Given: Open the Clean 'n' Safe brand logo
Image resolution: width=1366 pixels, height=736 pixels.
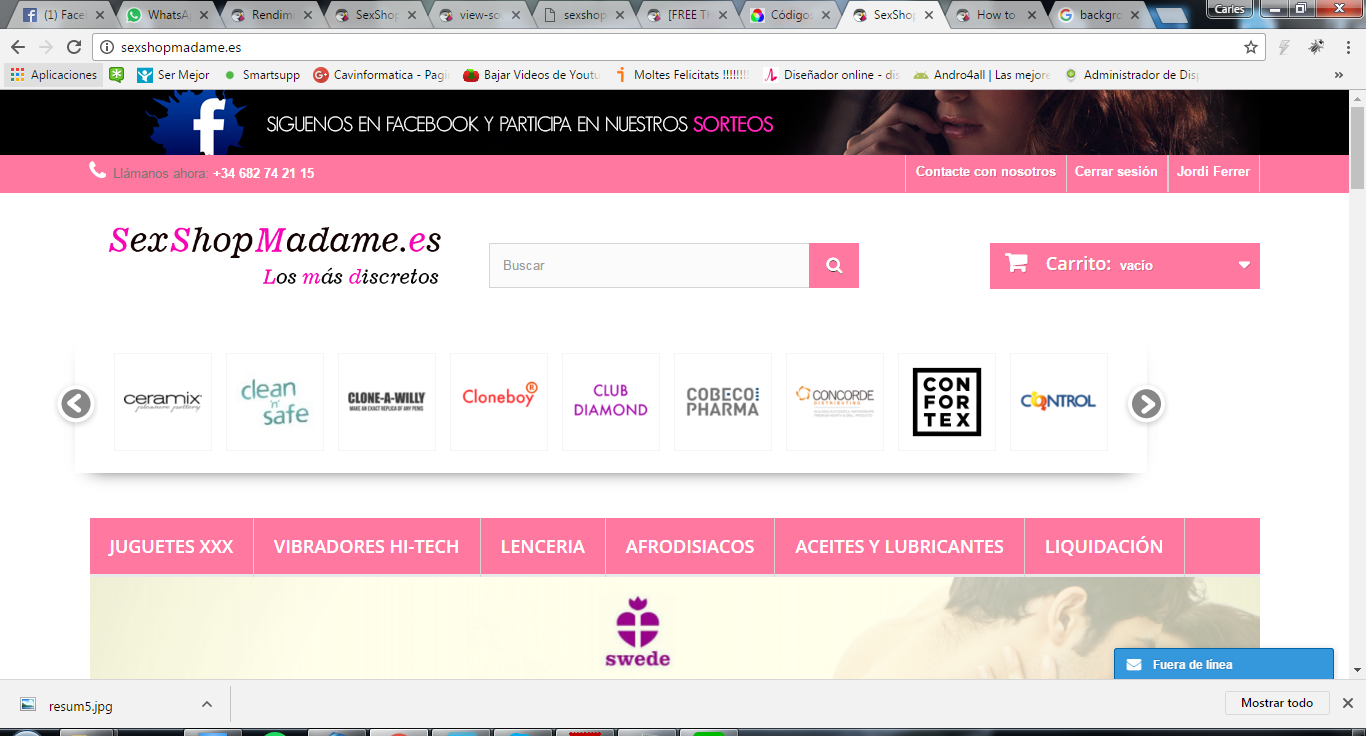Looking at the screenshot, I should coord(275,402).
